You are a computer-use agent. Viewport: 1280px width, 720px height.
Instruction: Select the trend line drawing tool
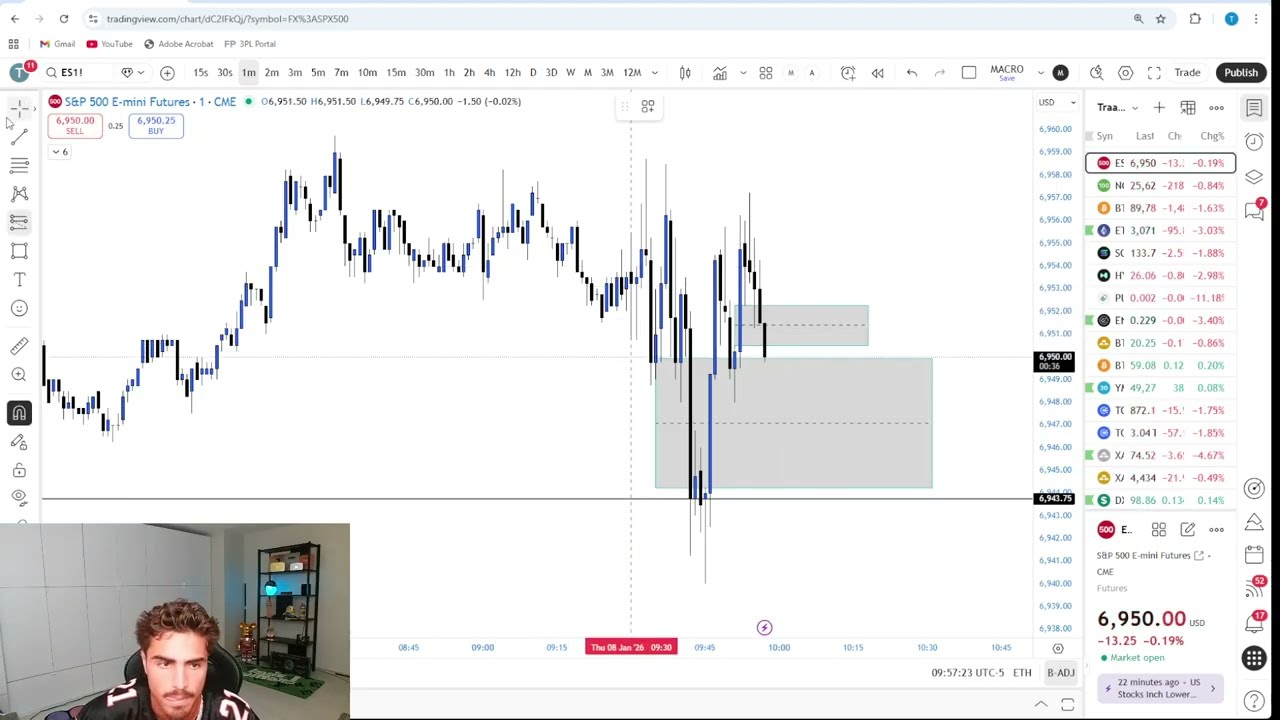tap(19, 136)
